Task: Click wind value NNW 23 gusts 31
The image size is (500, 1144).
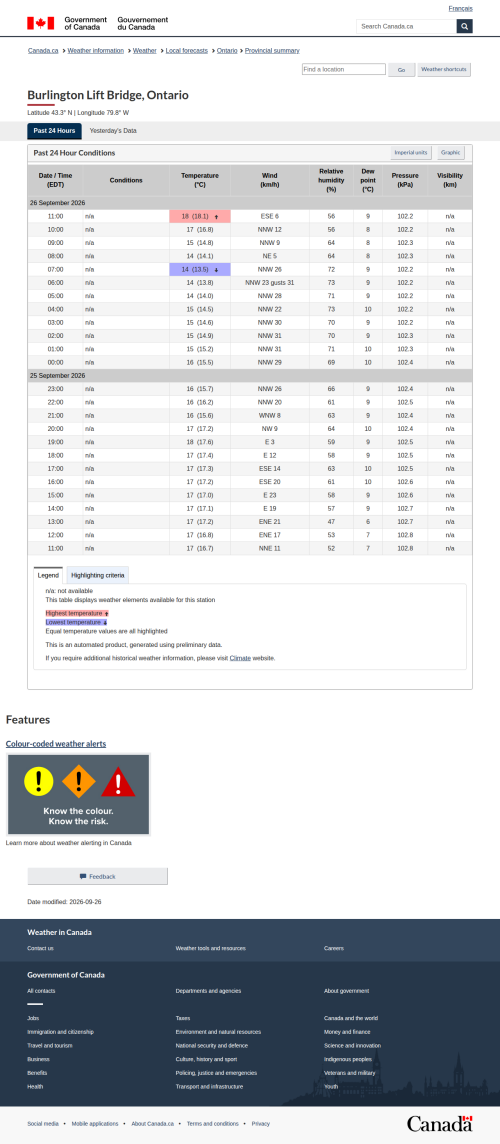Action: click(x=269, y=282)
